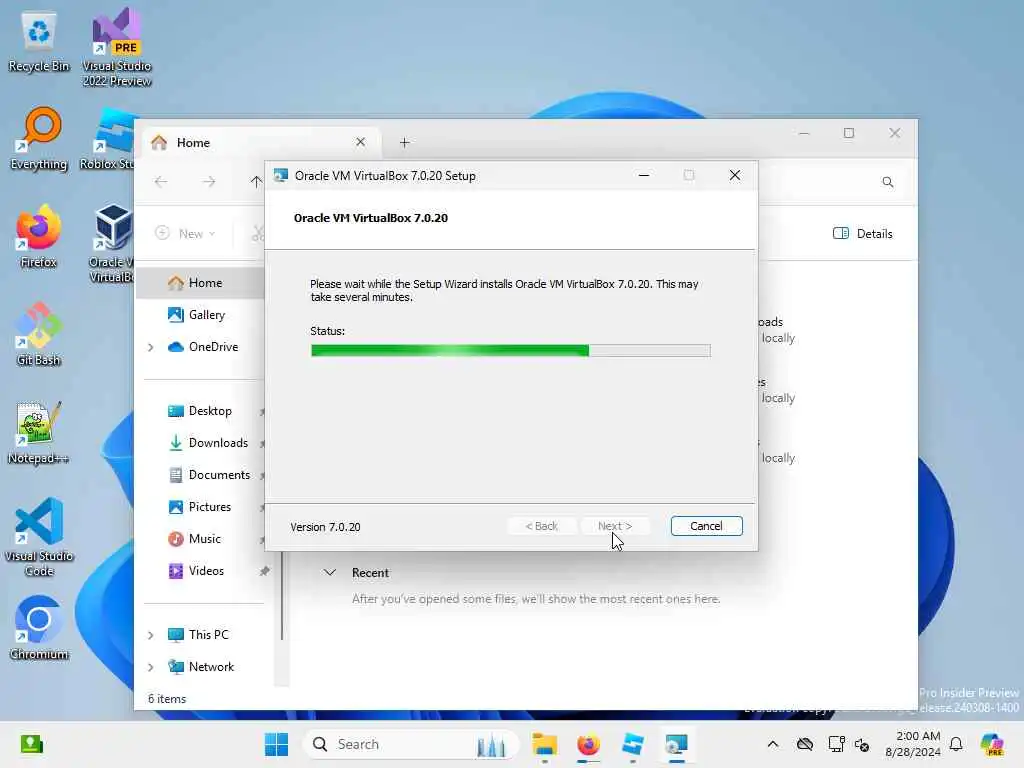Screen dimensions: 1024x768
Task: Unpin Videos using its pin icon
Action: point(264,571)
